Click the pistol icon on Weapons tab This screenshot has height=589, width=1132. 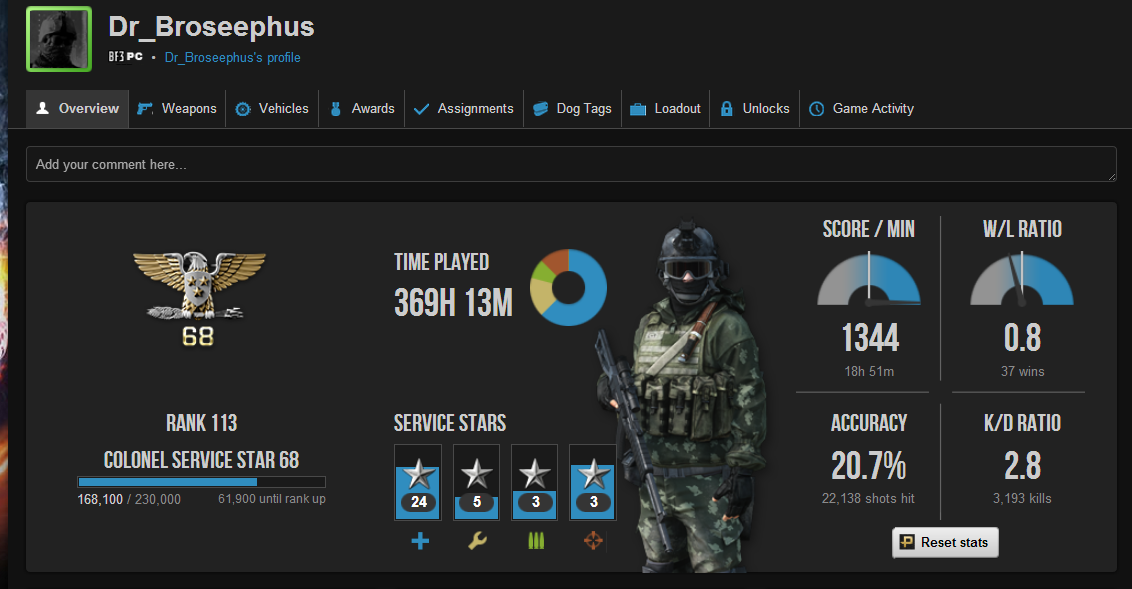click(145, 109)
